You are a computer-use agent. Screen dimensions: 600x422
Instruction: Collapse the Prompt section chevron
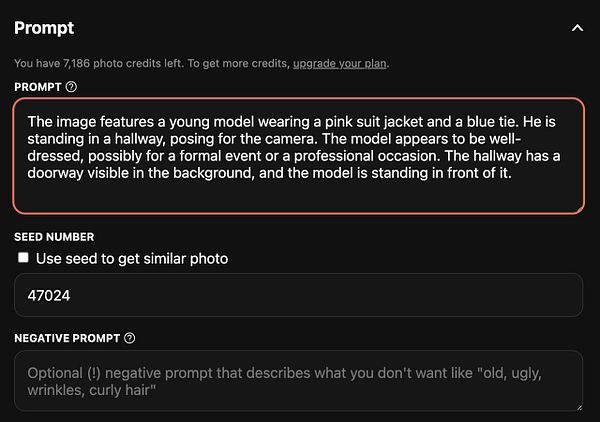pos(577,28)
